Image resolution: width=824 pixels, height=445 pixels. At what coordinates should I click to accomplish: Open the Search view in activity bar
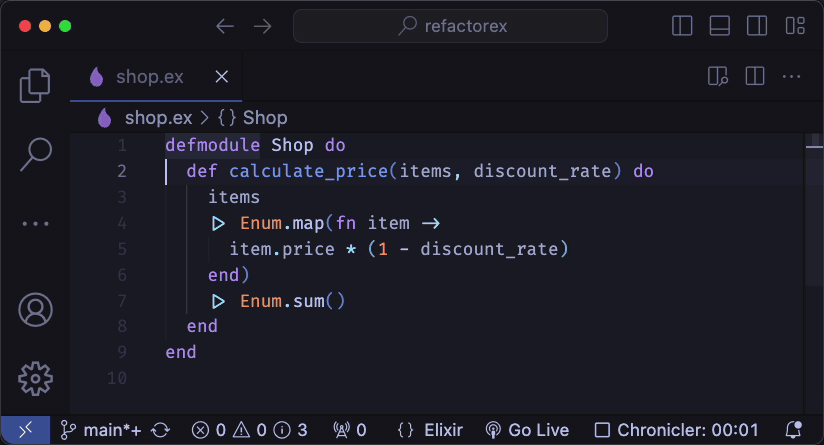click(35, 153)
